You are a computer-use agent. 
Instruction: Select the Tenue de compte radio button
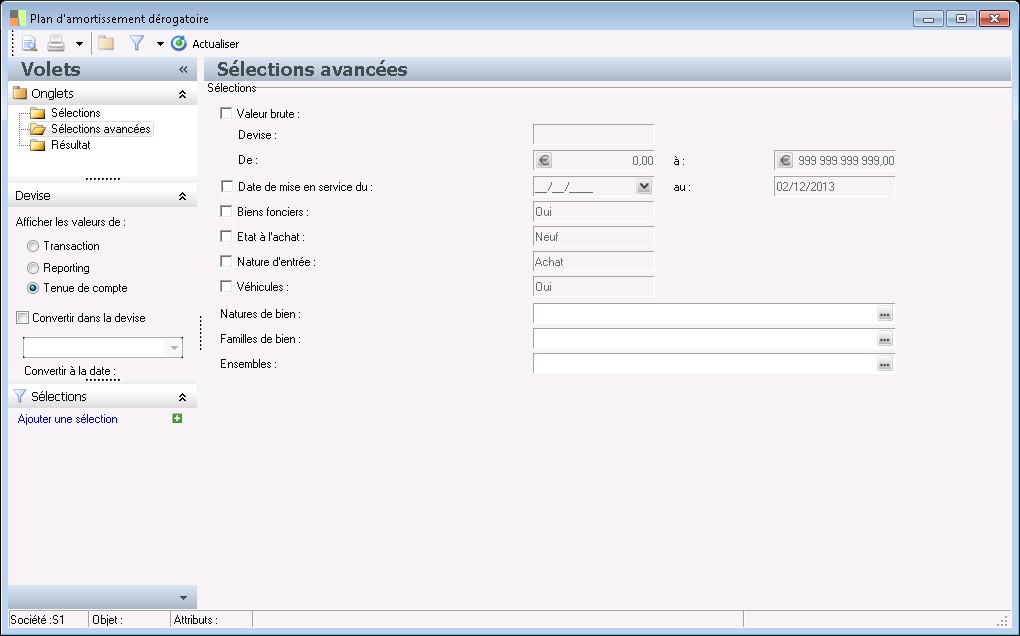point(33,288)
